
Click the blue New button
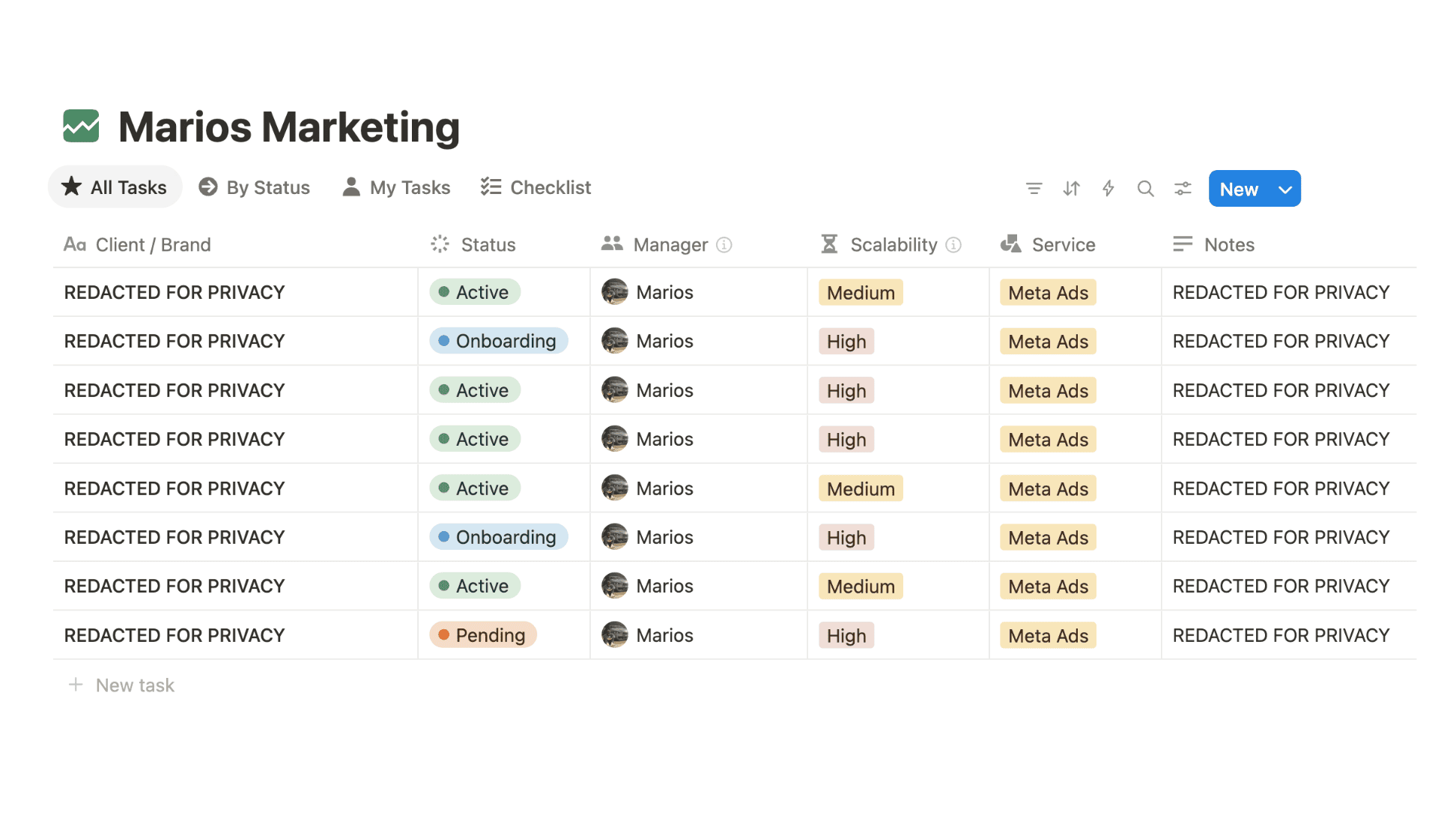coord(1240,189)
